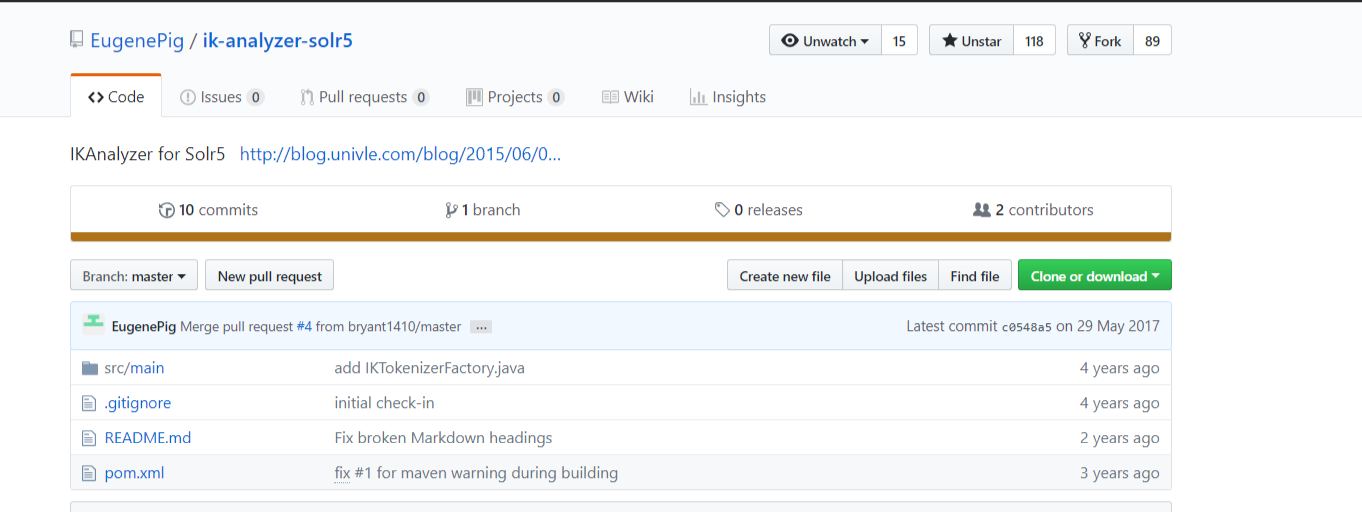Open the Branch: master dropdown
Viewport: 1362px width, 512px height.
[x=134, y=276]
